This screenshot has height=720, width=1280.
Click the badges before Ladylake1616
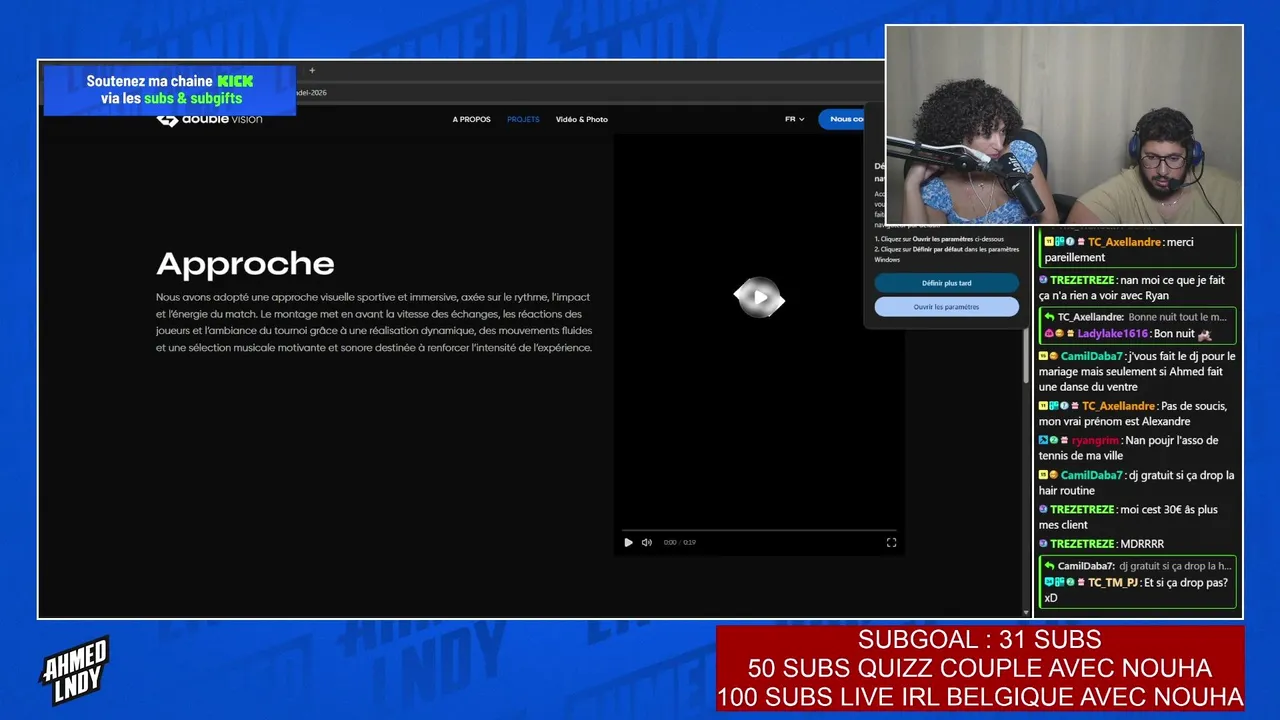tap(1059, 334)
